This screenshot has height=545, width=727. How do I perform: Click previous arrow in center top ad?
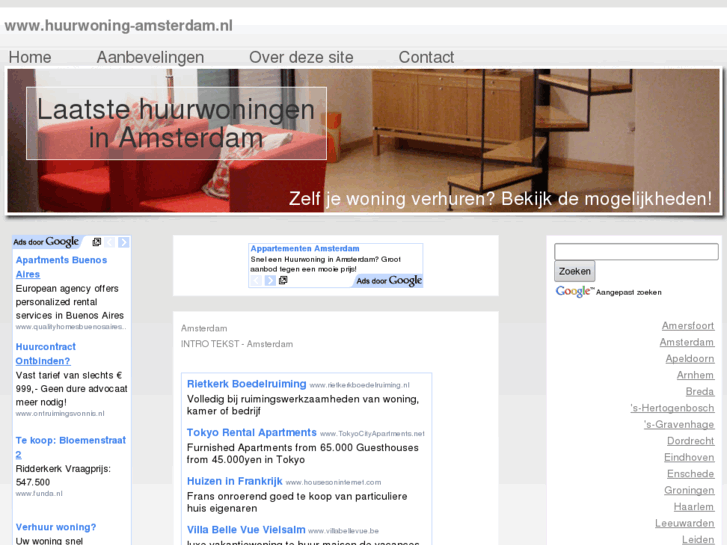coord(256,280)
